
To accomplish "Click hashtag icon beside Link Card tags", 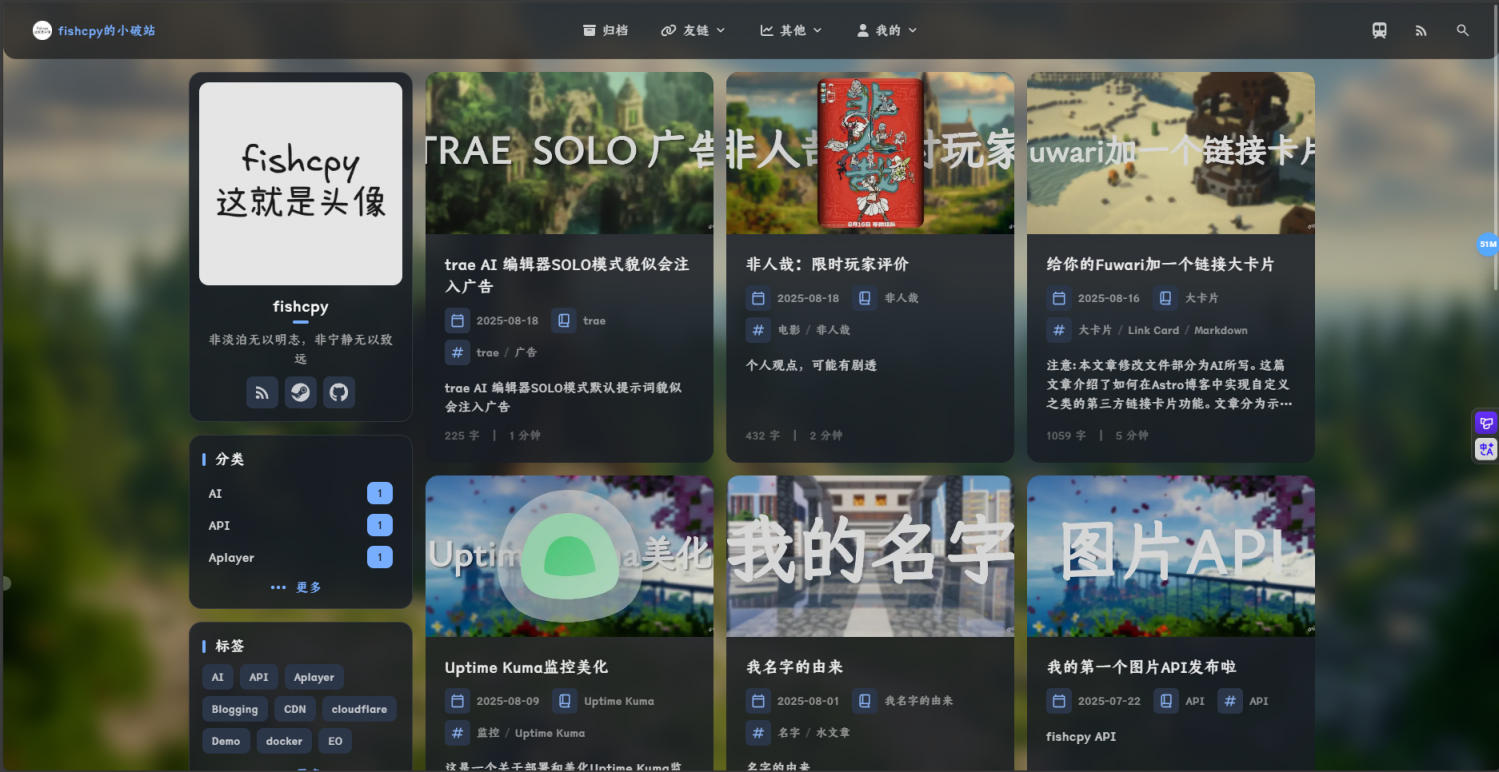I will click(1059, 330).
